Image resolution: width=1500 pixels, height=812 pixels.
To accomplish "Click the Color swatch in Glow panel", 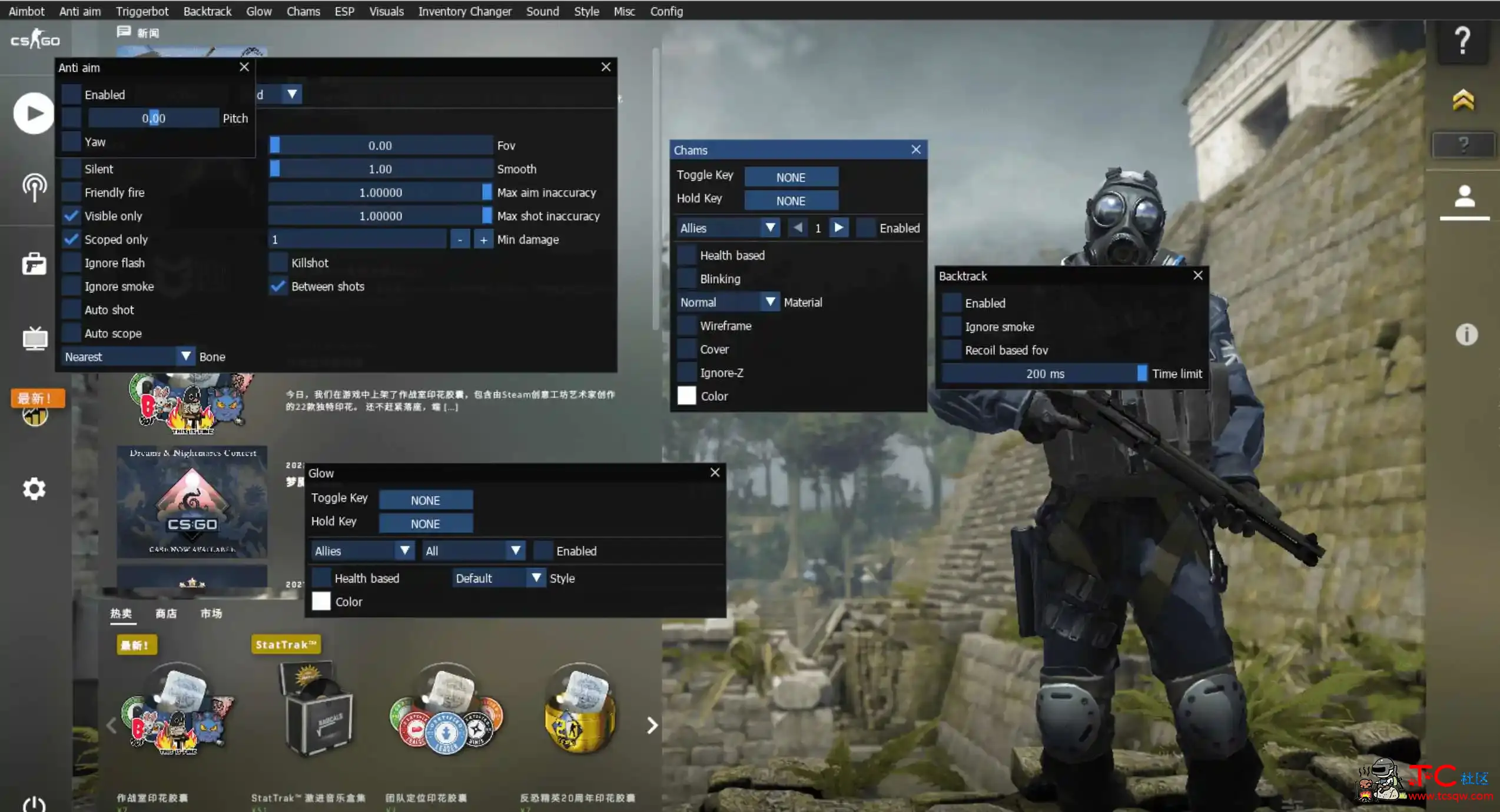I will pos(321,601).
